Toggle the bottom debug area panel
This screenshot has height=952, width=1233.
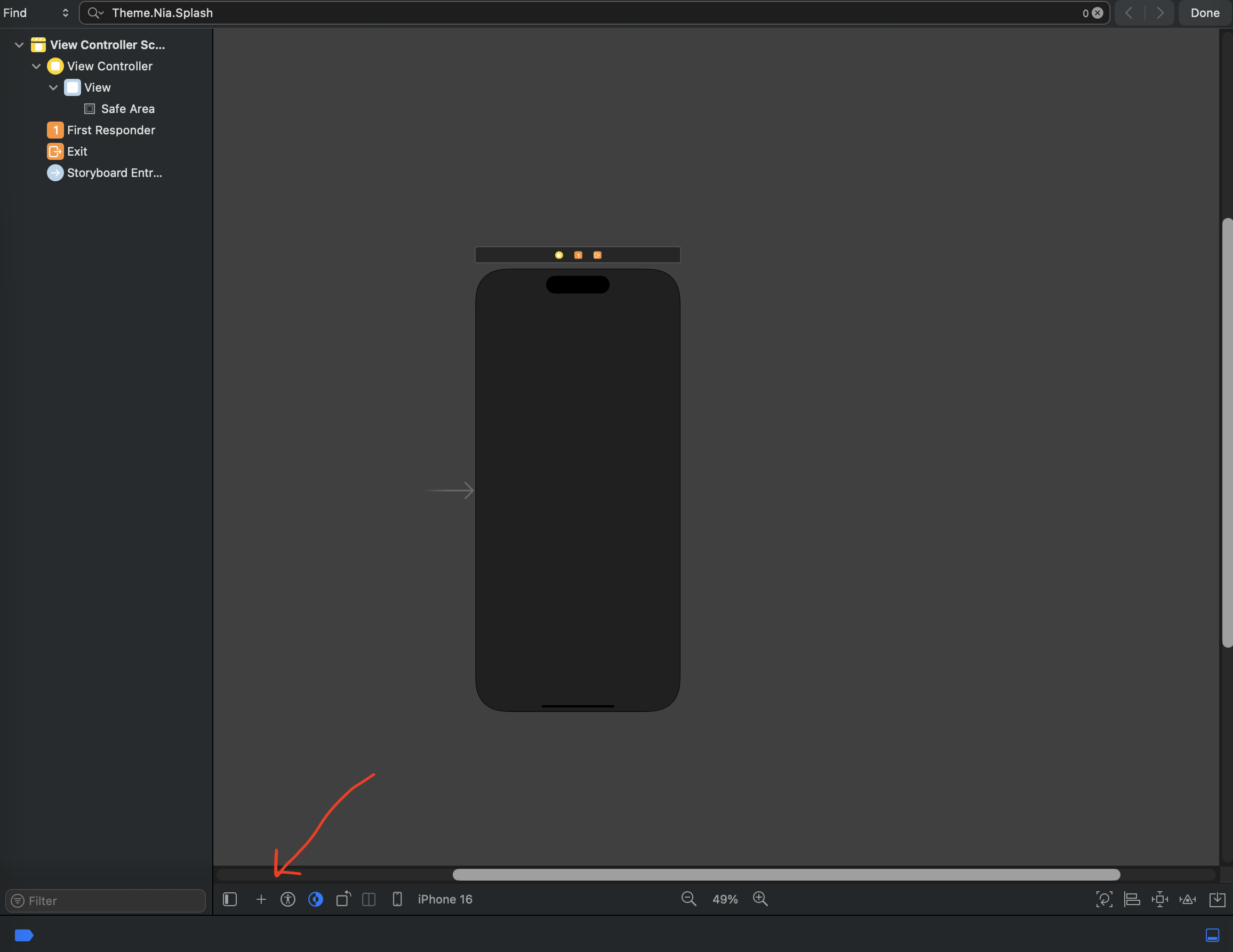(1212, 935)
